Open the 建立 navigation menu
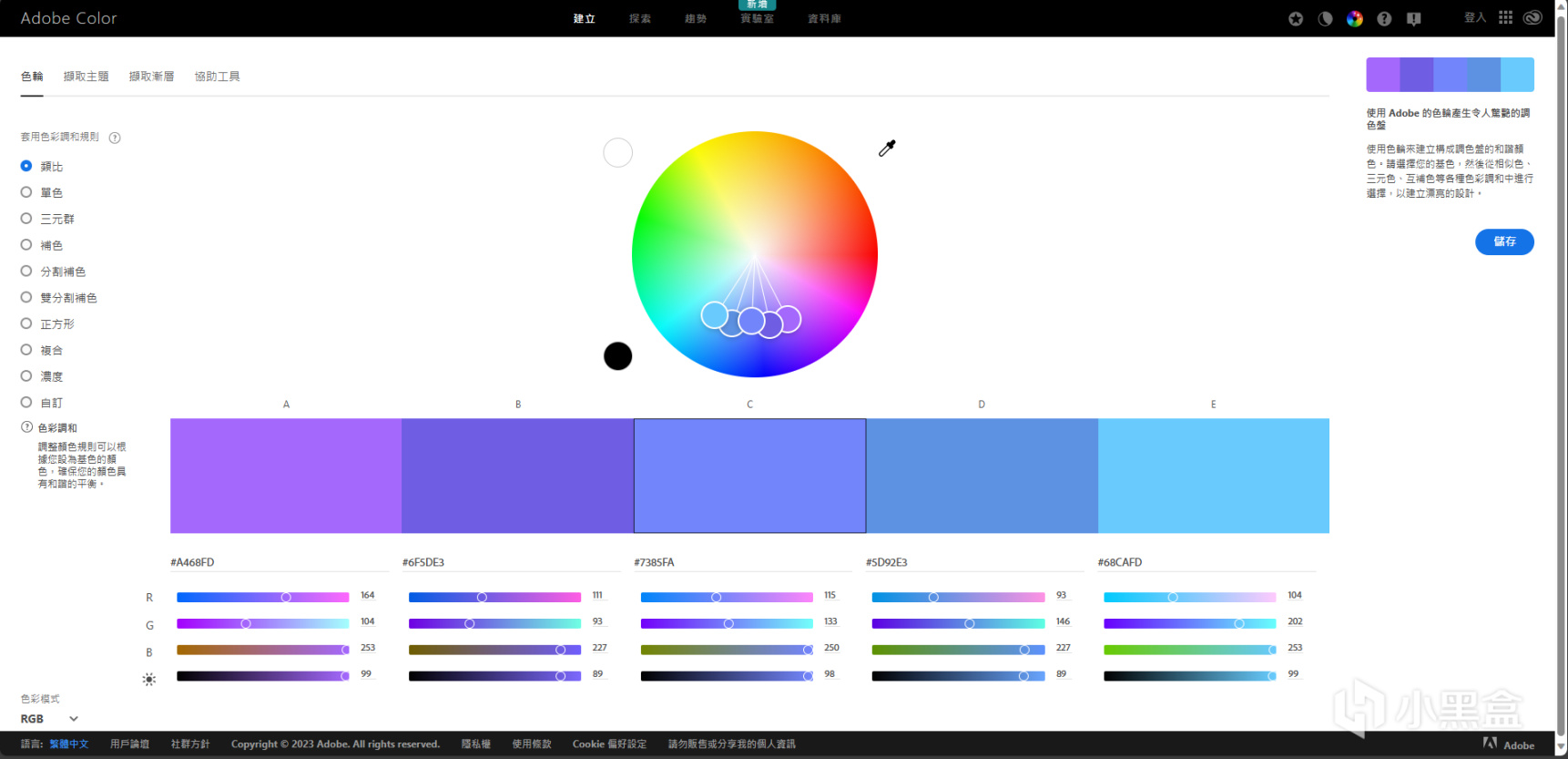Image resolution: width=1568 pixels, height=759 pixels. [585, 18]
